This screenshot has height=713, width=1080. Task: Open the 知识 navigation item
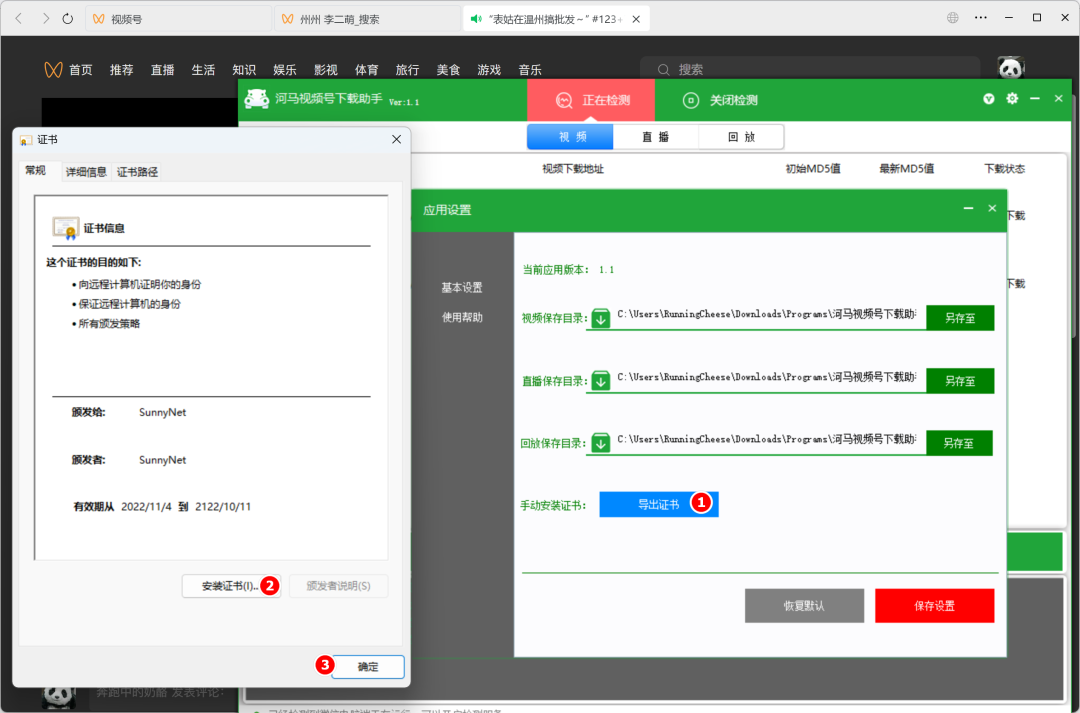[244, 70]
